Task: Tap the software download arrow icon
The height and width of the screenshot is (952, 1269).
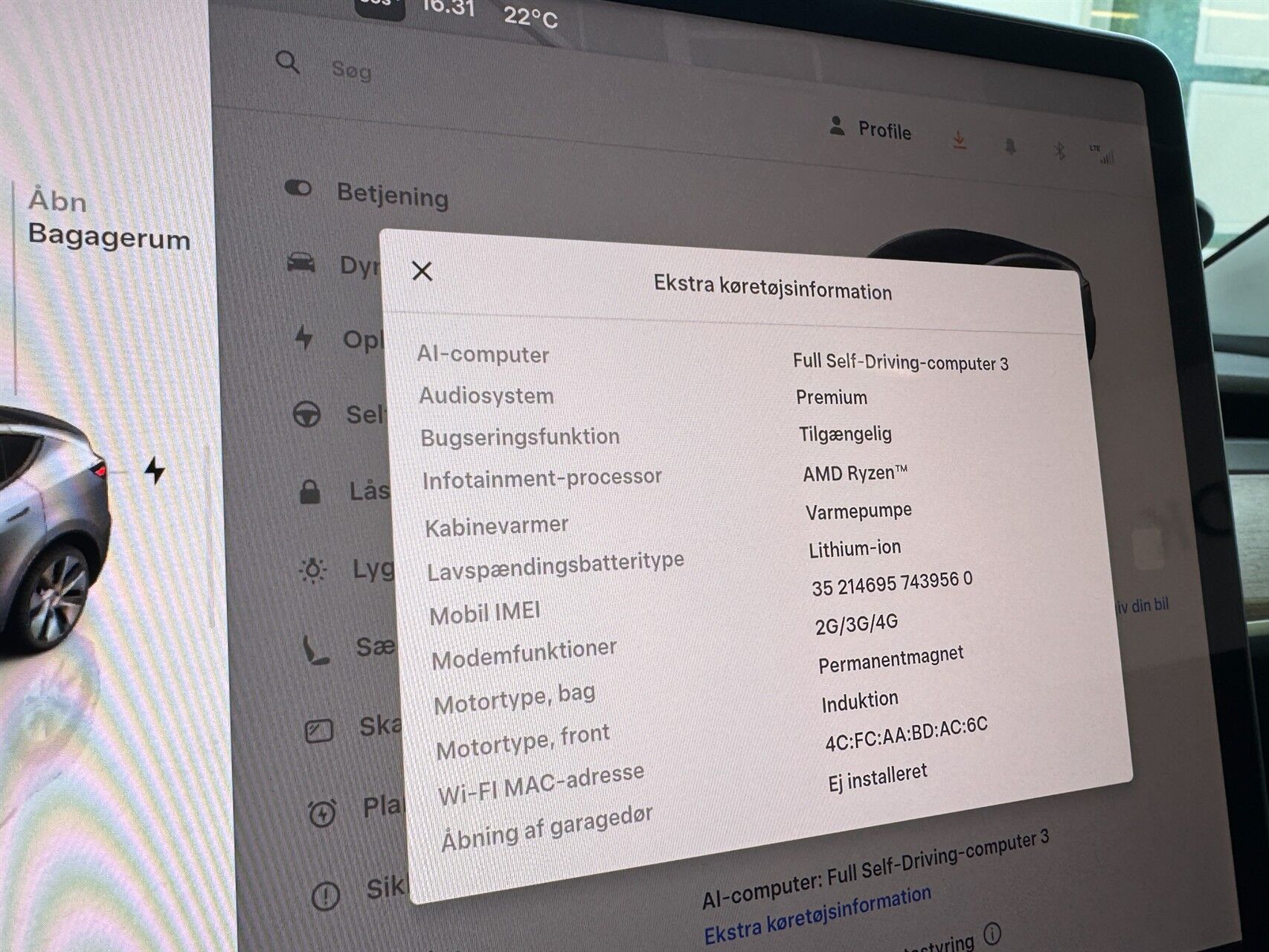Action: click(960, 141)
